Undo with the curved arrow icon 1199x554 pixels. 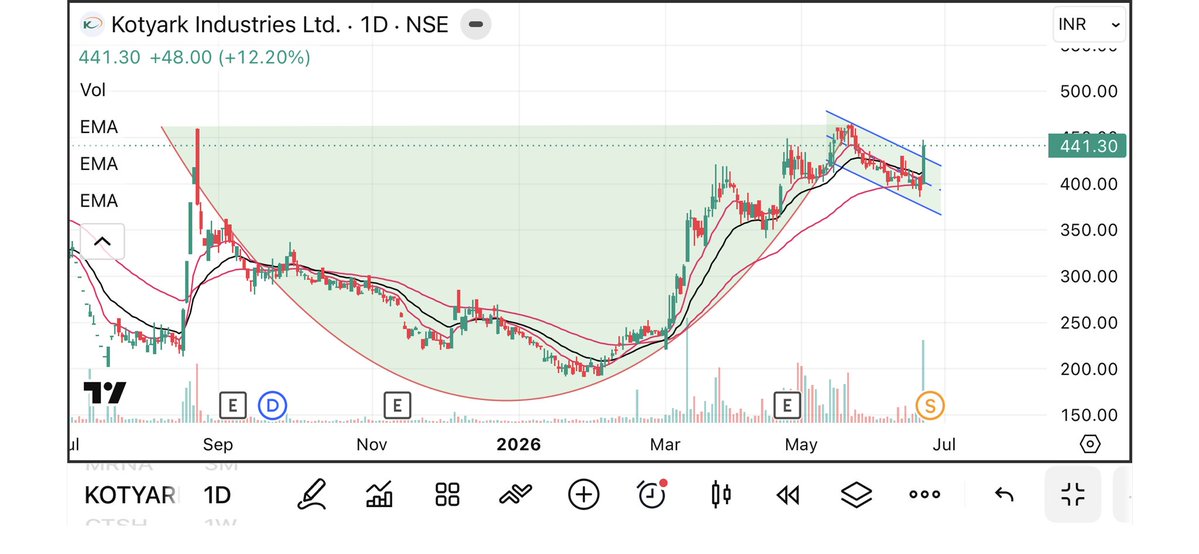[x=1004, y=495]
